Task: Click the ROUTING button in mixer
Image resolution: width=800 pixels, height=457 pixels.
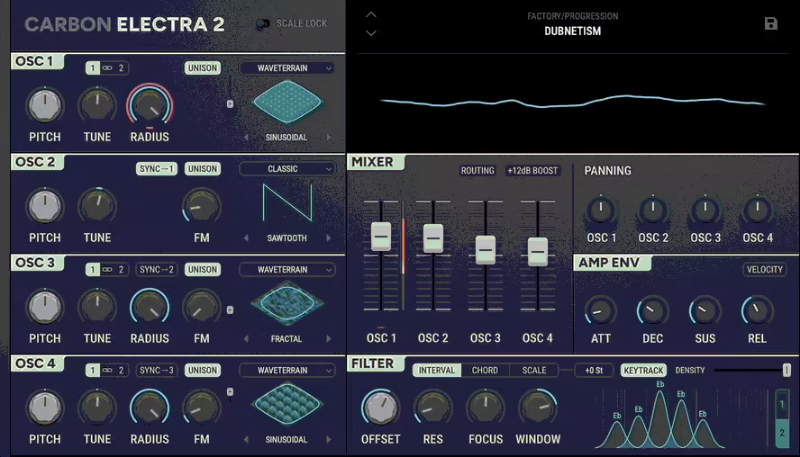Action: [x=478, y=171]
